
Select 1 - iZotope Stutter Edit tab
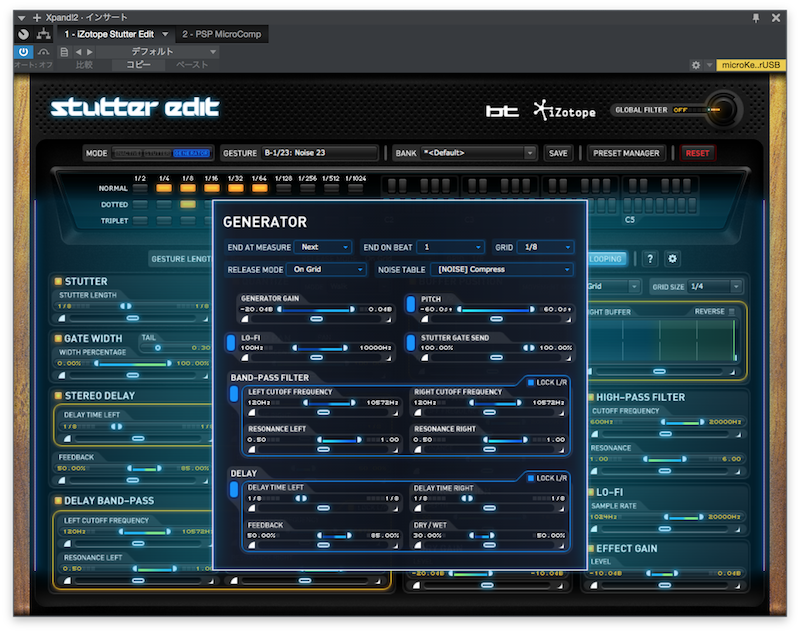(109, 34)
